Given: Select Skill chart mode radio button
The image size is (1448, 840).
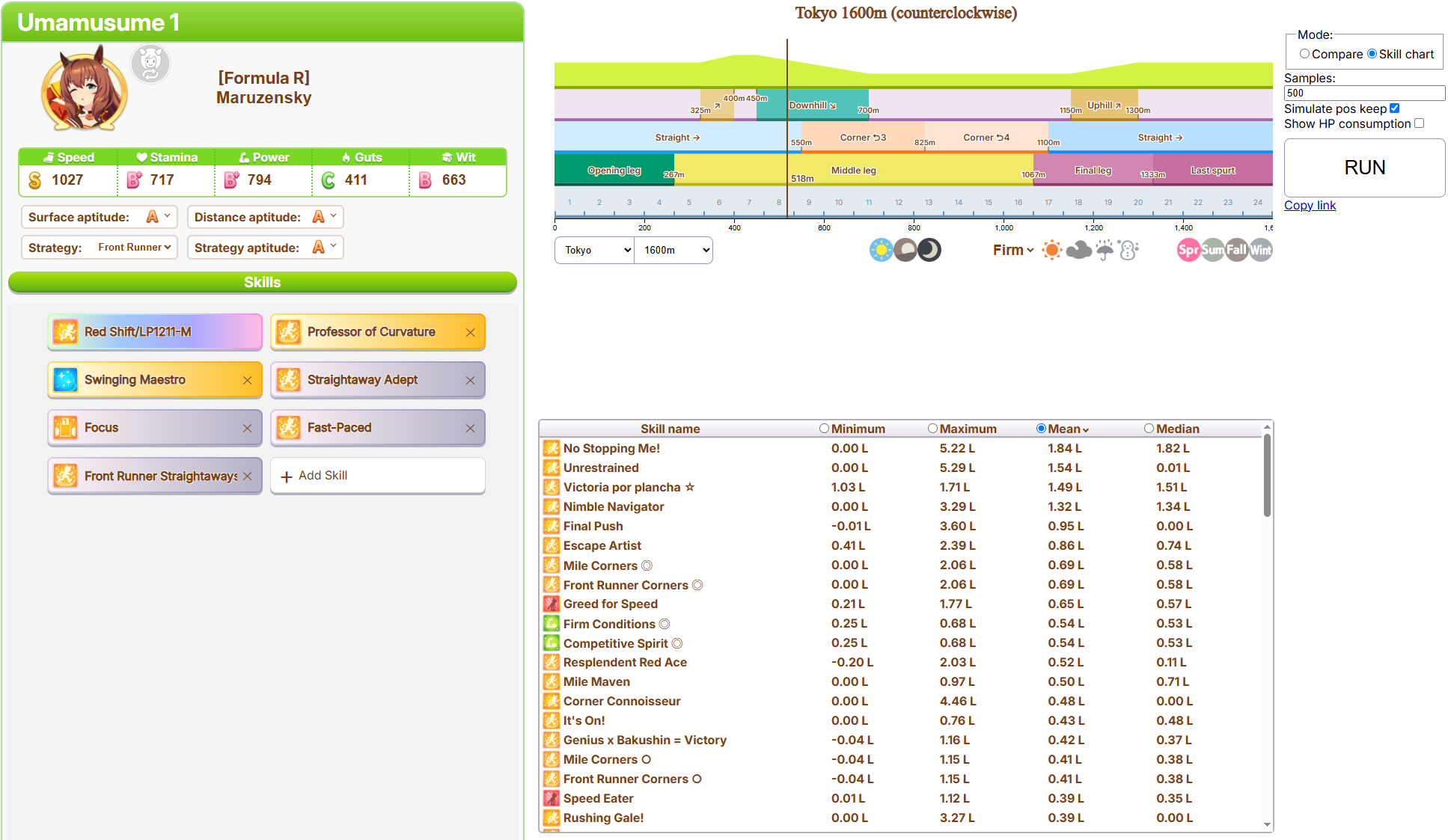Looking at the screenshot, I should 1372,54.
